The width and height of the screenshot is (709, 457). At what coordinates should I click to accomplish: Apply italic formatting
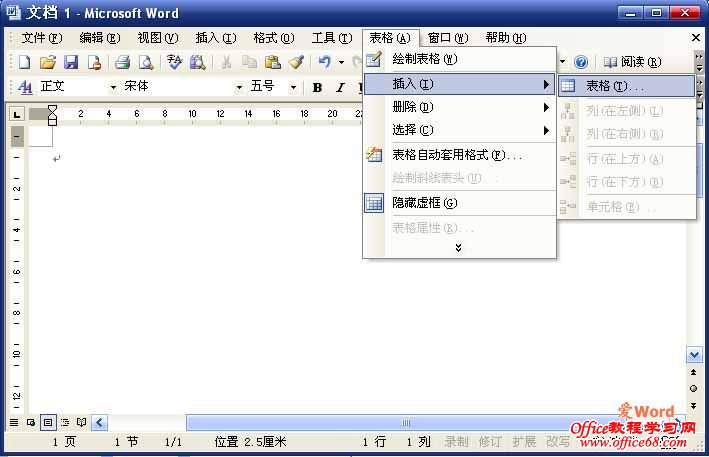pos(340,87)
